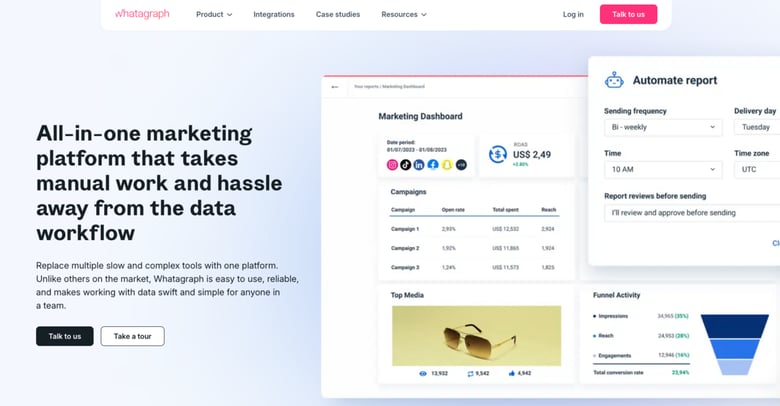Click the Log in link

pos(573,14)
